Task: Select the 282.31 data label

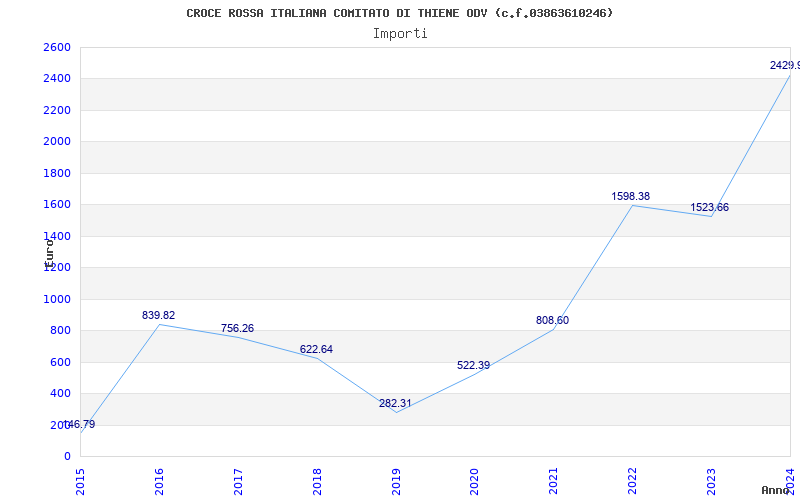Action: 395,403
